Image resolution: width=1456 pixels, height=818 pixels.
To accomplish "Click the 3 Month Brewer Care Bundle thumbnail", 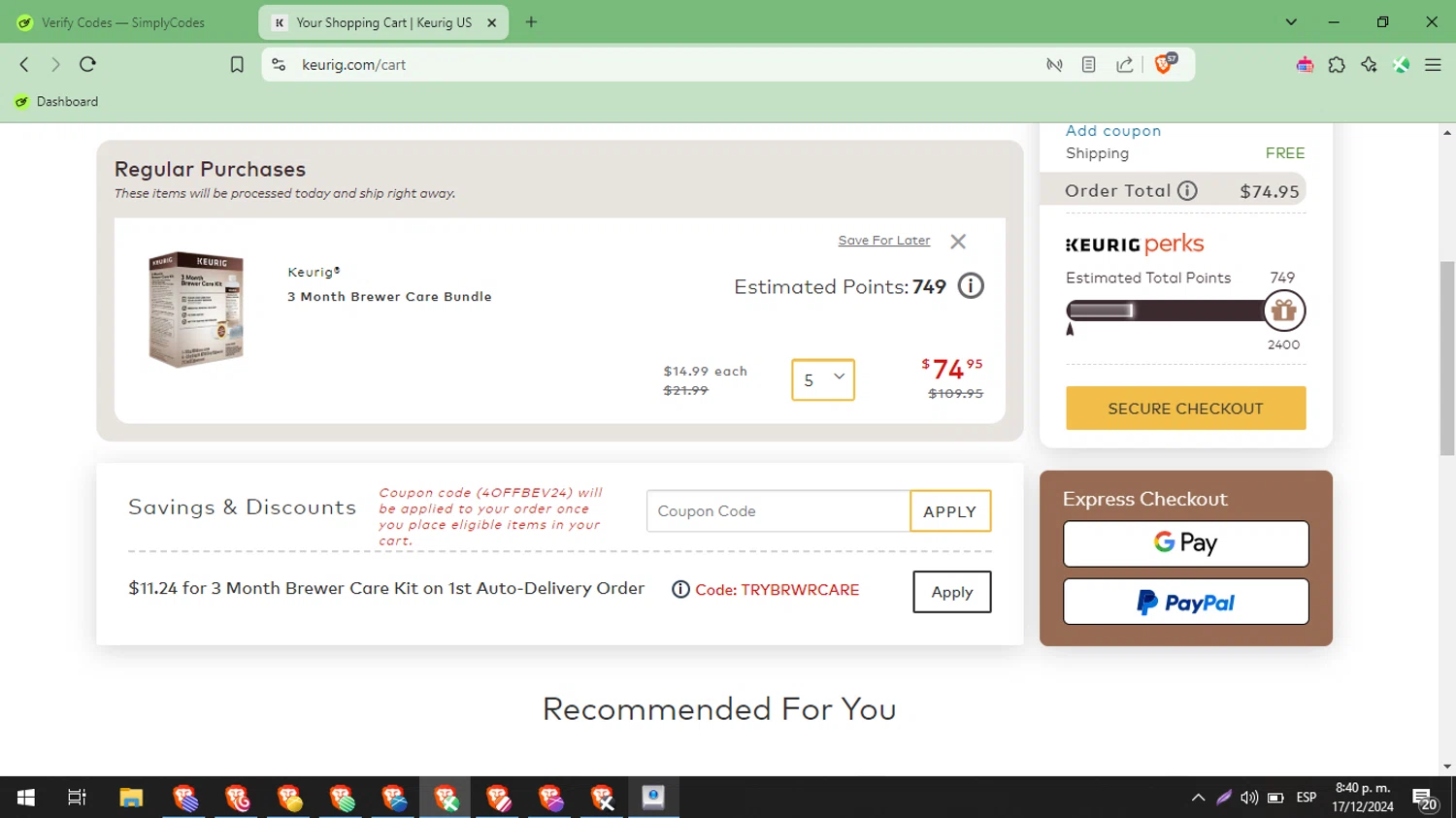I will click(195, 310).
